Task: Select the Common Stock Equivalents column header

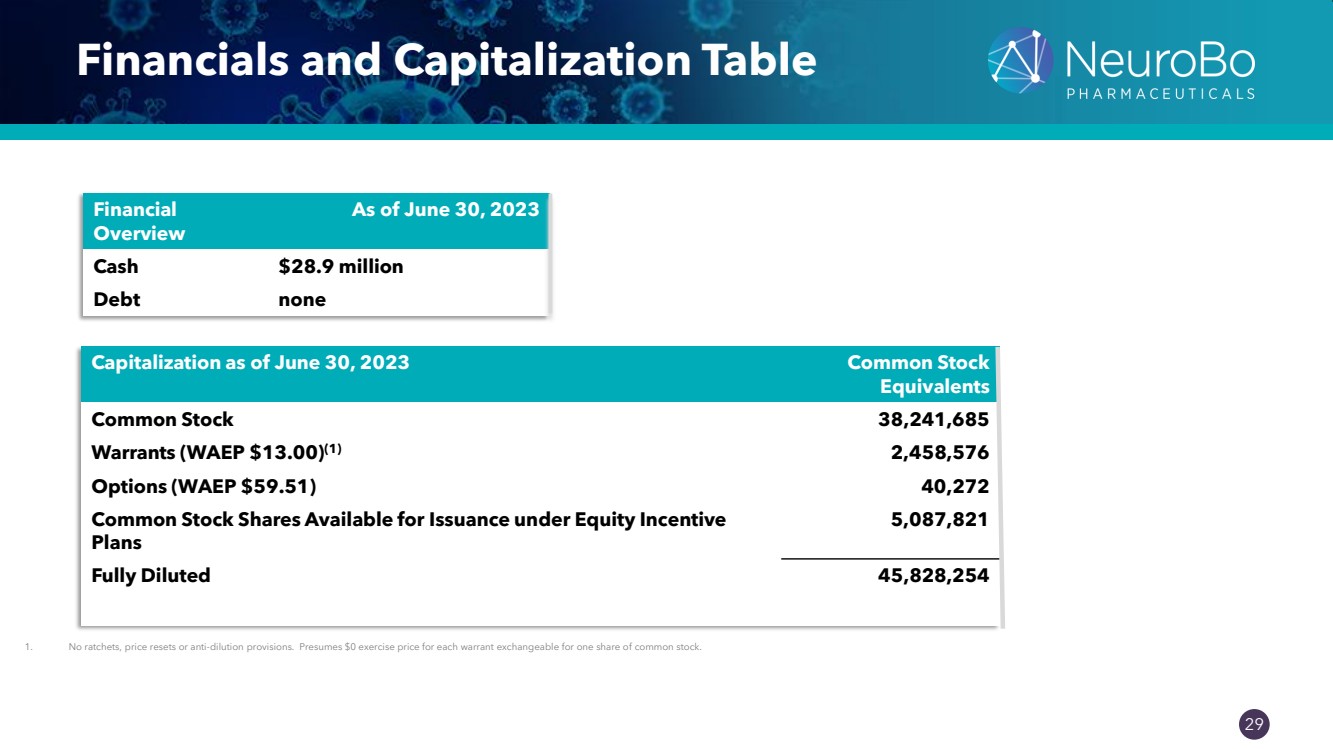Action: pyautogui.click(x=917, y=374)
